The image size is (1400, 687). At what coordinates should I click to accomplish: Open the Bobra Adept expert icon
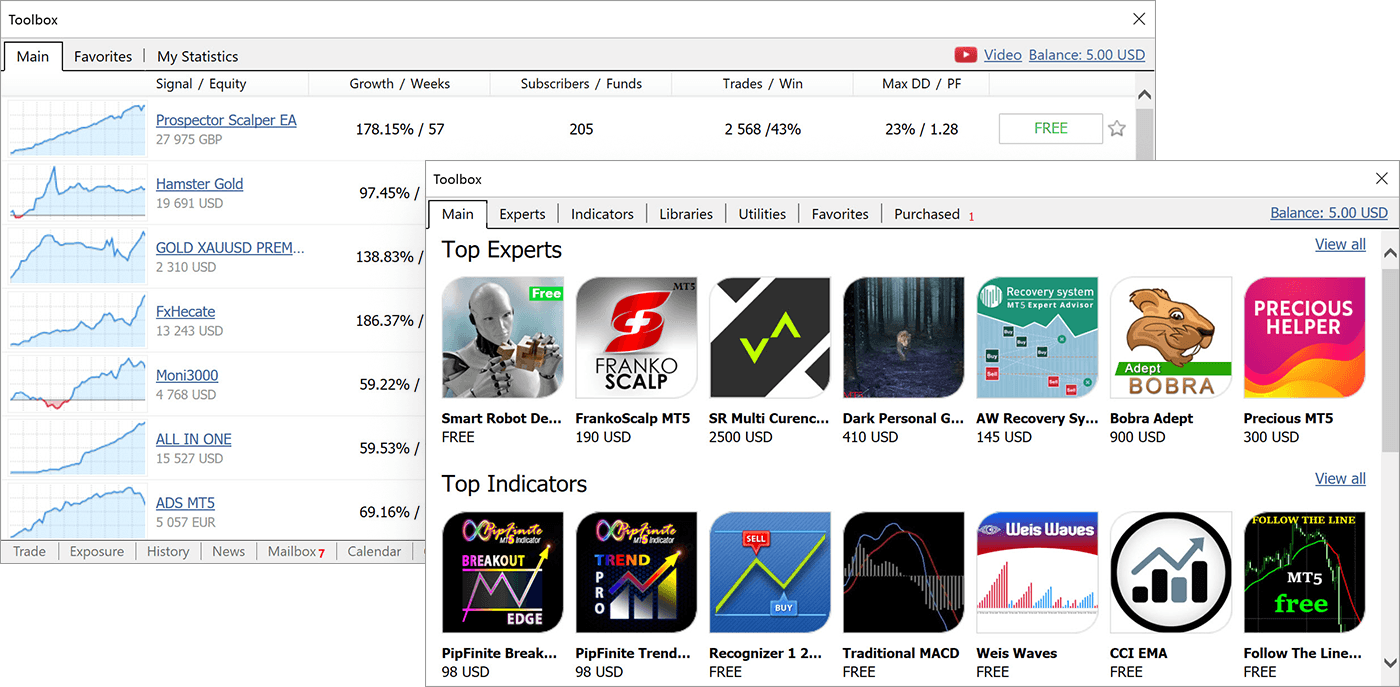click(x=1170, y=338)
